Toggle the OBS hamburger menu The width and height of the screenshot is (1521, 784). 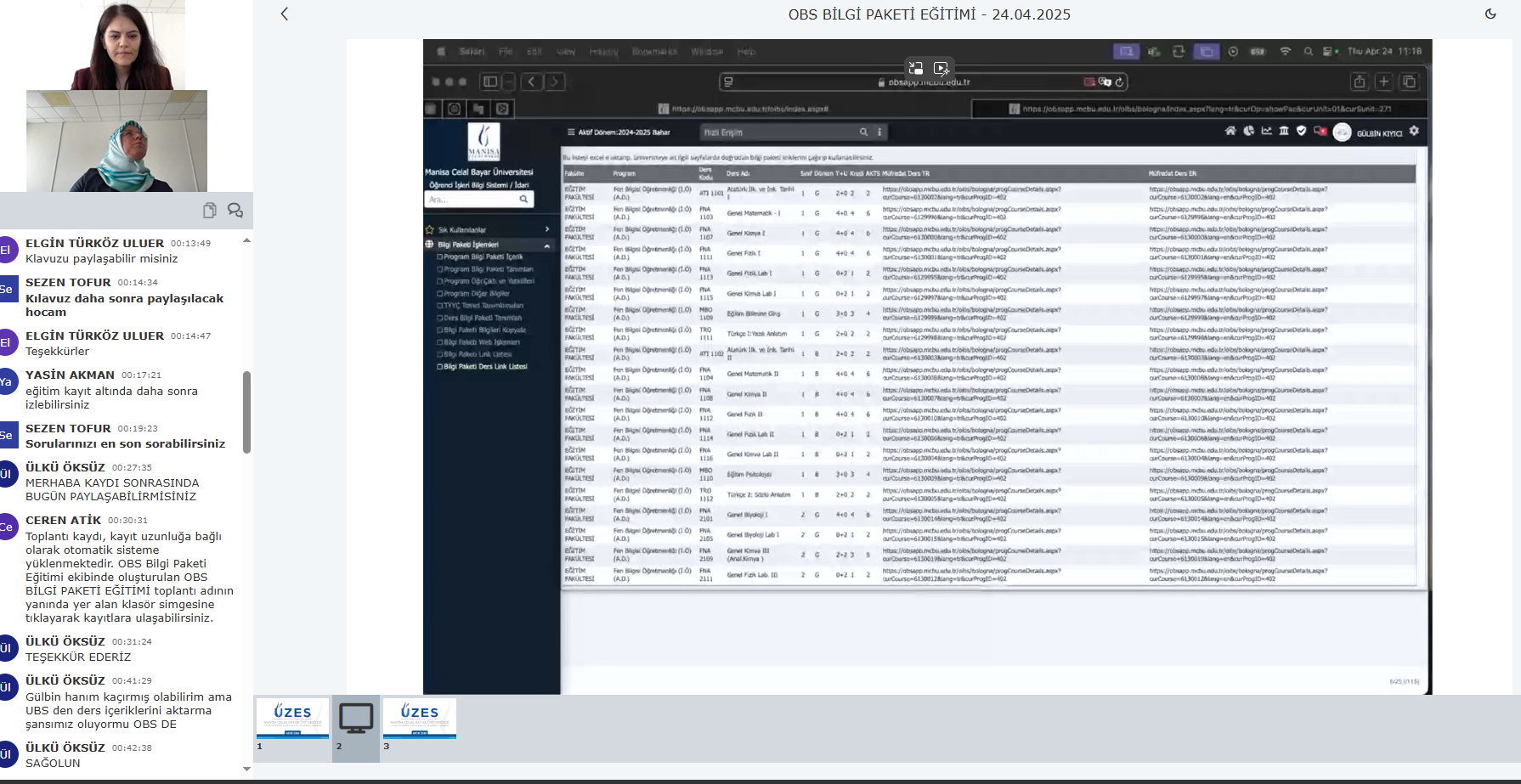[571, 132]
